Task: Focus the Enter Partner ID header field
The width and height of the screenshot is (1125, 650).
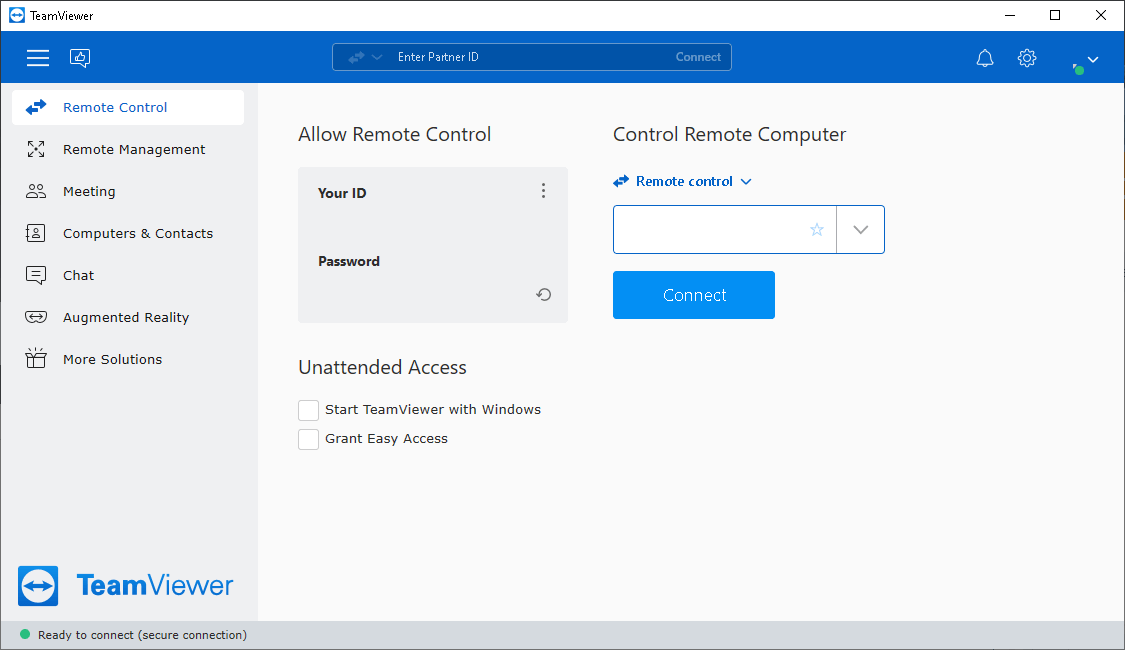Action: (531, 57)
